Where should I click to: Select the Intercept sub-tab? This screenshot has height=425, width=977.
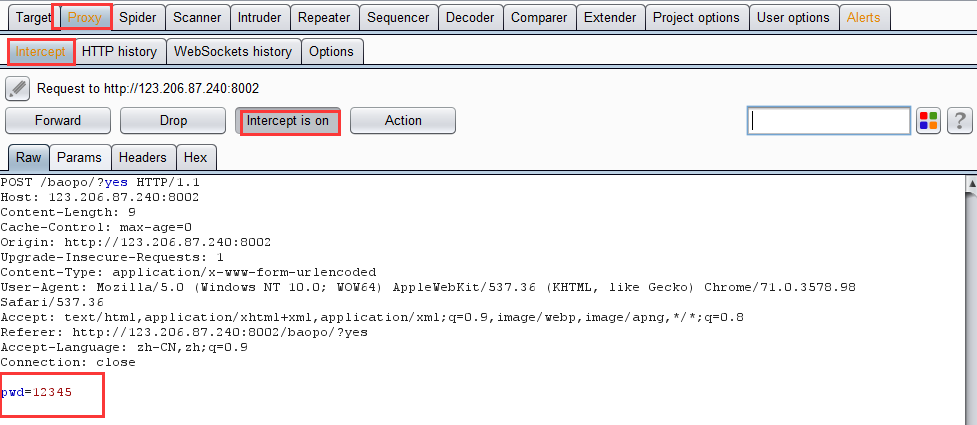(41, 51)
